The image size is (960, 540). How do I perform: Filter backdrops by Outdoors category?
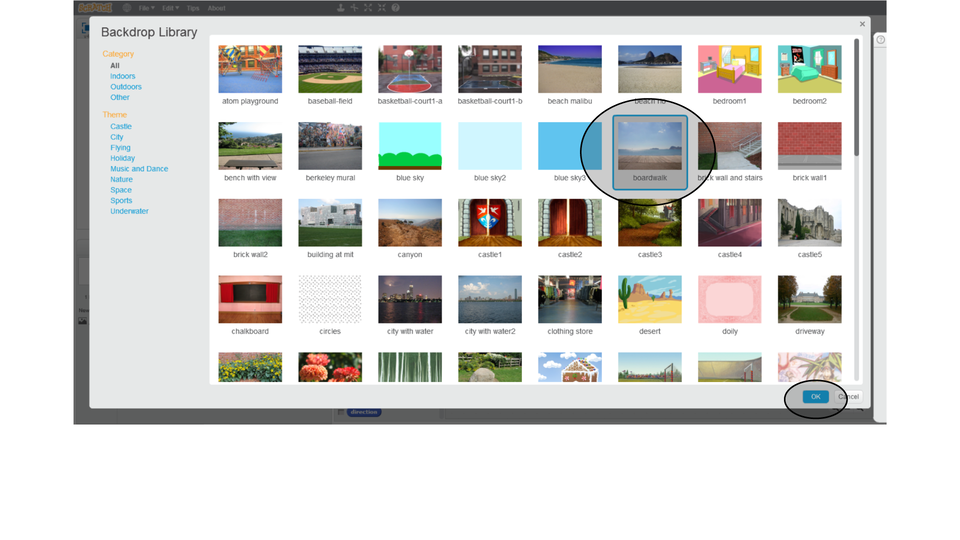pyautogui.click(x=126, y=87)
